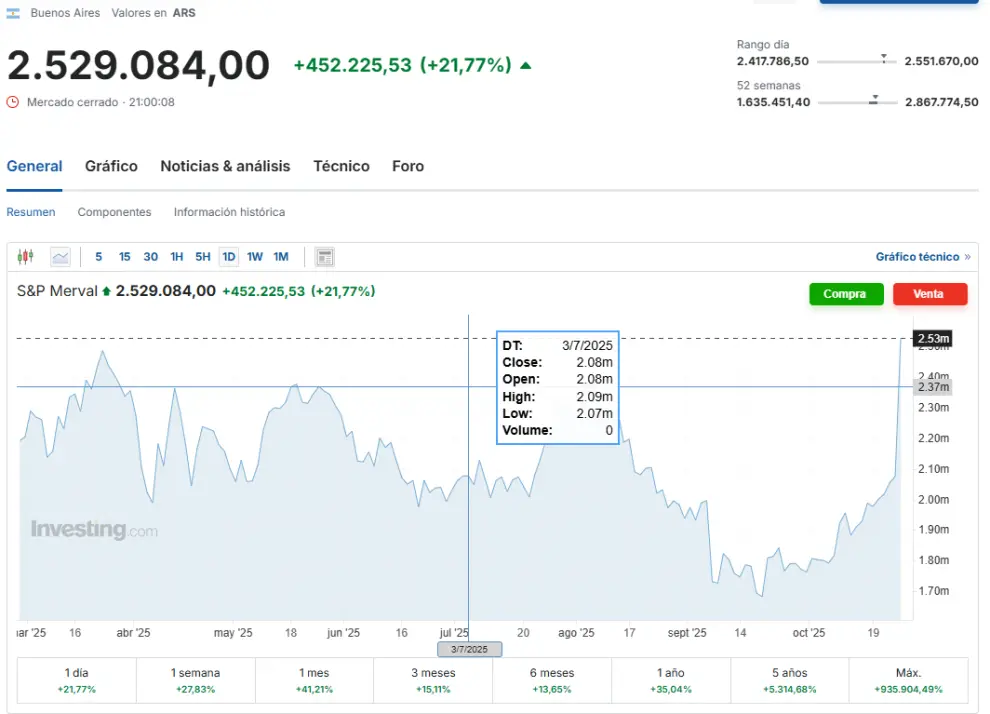Open the chart news/table icon

tap(325, 257)
